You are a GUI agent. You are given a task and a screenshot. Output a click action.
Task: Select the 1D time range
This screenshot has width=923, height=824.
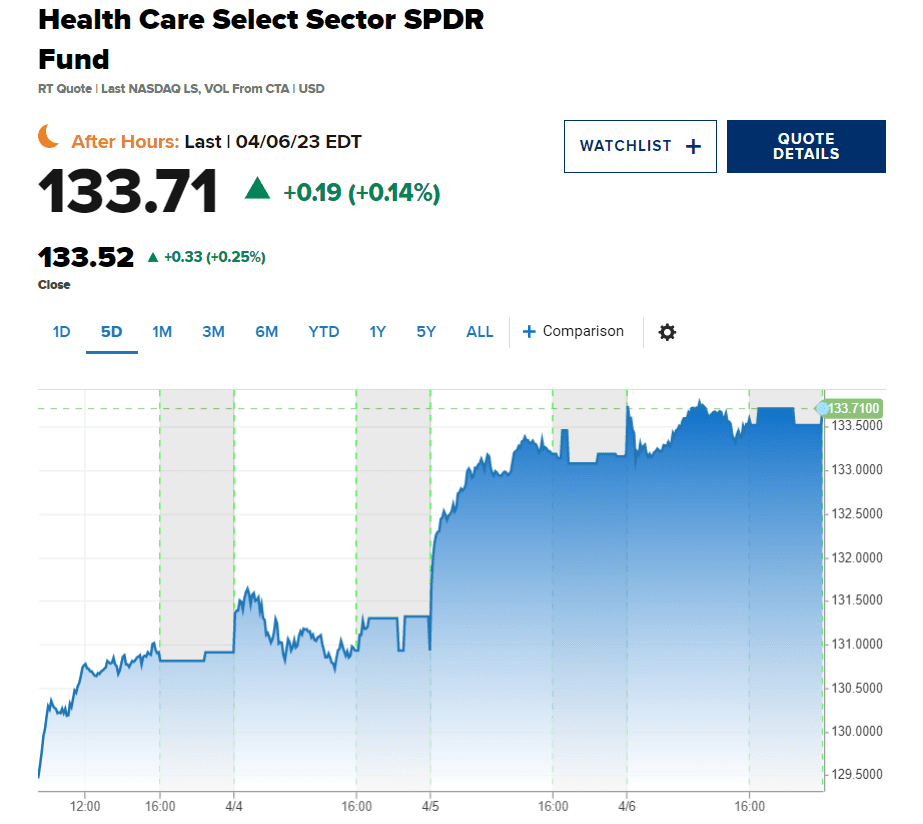[x=62, y=332]
